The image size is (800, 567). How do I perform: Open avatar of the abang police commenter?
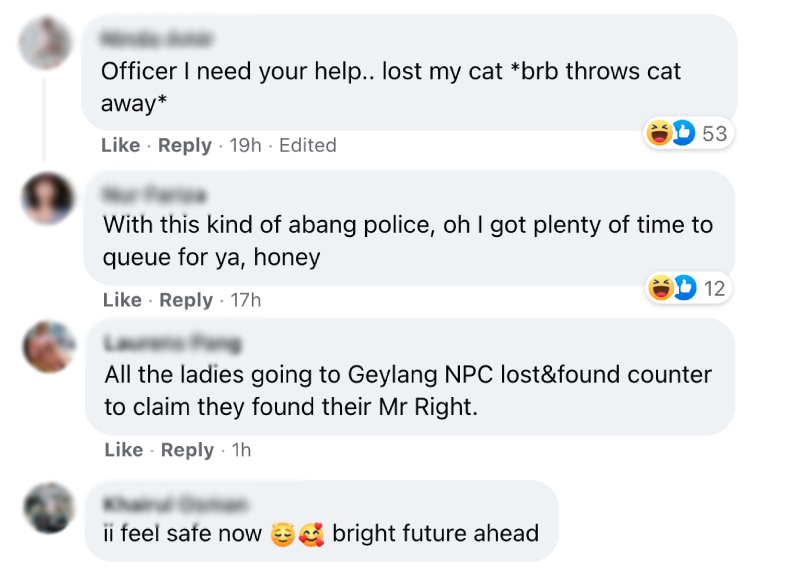[47, 198]
